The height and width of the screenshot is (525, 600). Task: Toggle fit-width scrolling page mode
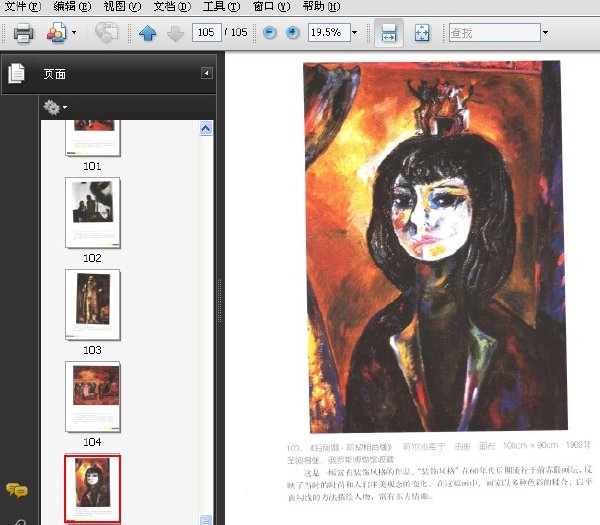click(389, 33)
